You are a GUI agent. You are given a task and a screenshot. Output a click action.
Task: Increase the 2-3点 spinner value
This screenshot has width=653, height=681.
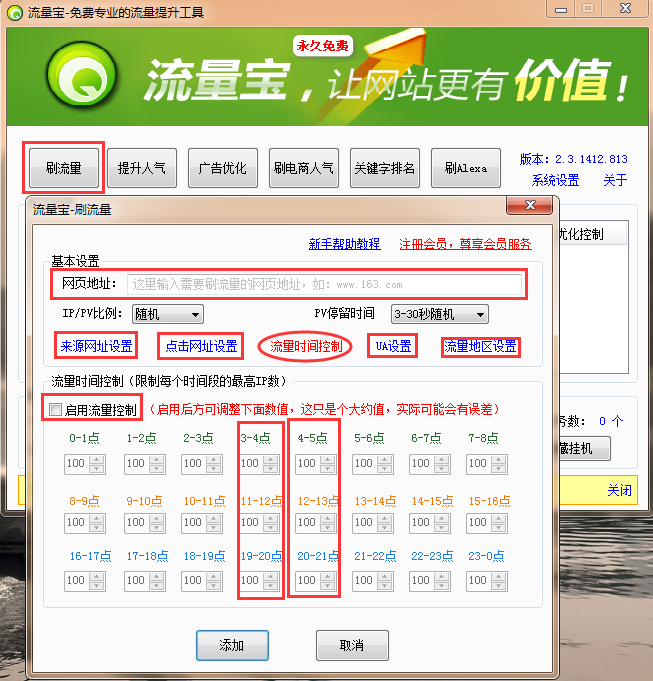click(214, 460)
